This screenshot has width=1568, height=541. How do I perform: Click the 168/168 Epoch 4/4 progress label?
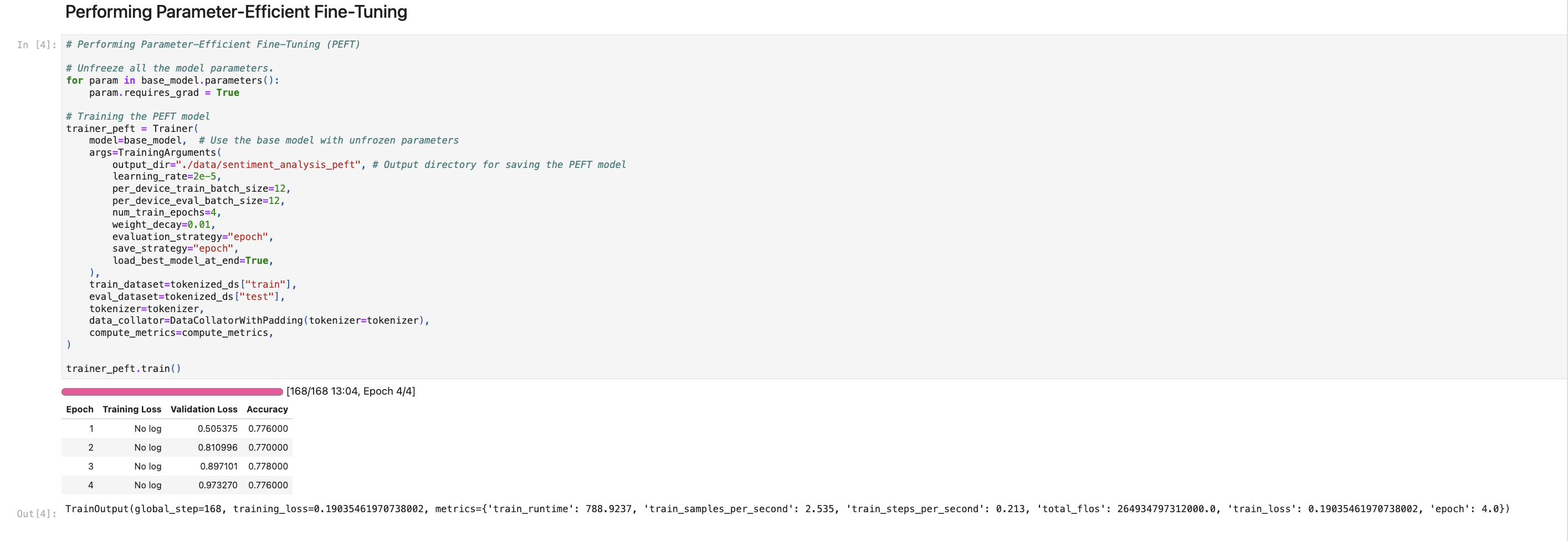click(351, 391)
